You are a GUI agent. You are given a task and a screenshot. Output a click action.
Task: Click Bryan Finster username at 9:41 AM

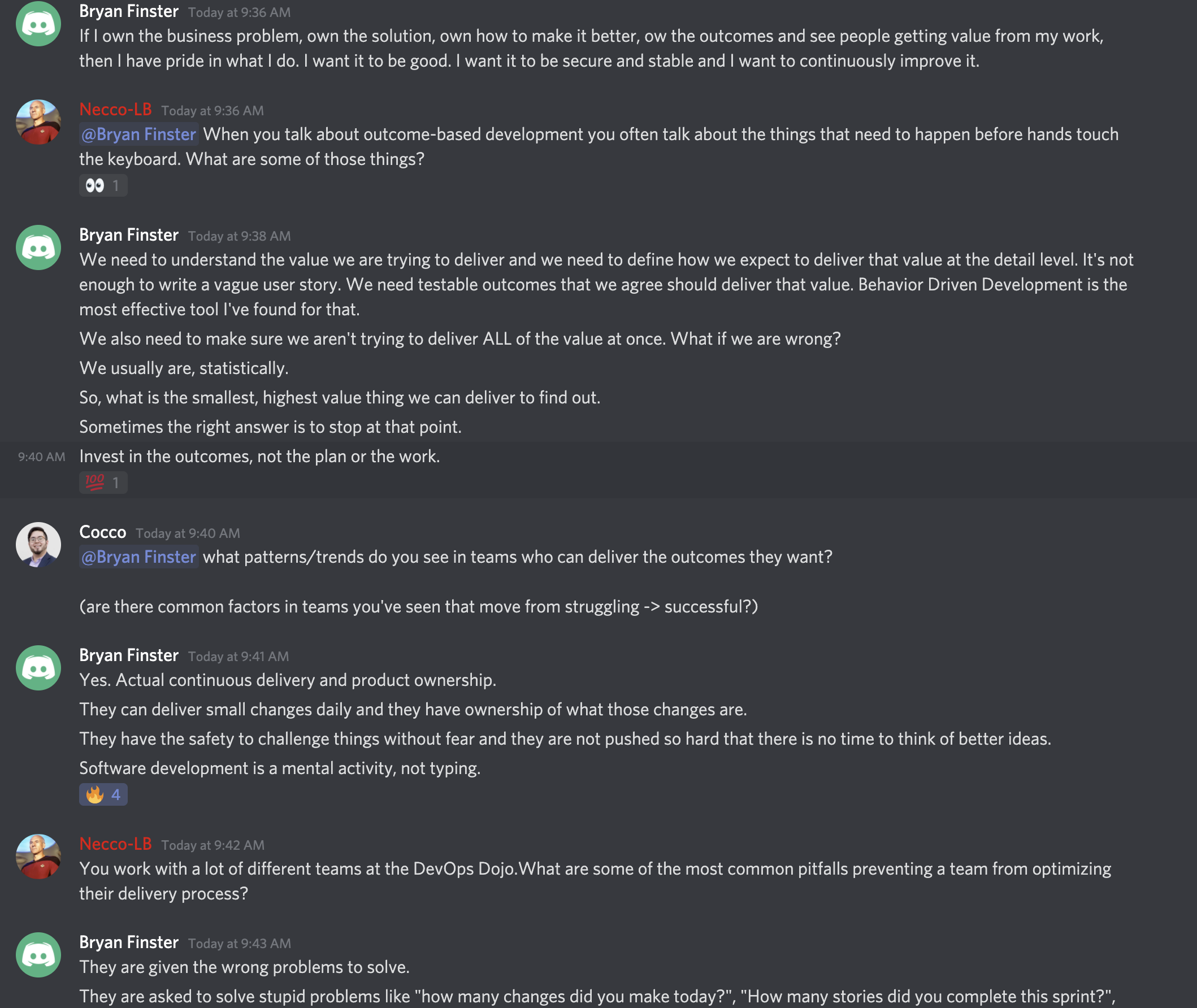(x=129, y=655)
